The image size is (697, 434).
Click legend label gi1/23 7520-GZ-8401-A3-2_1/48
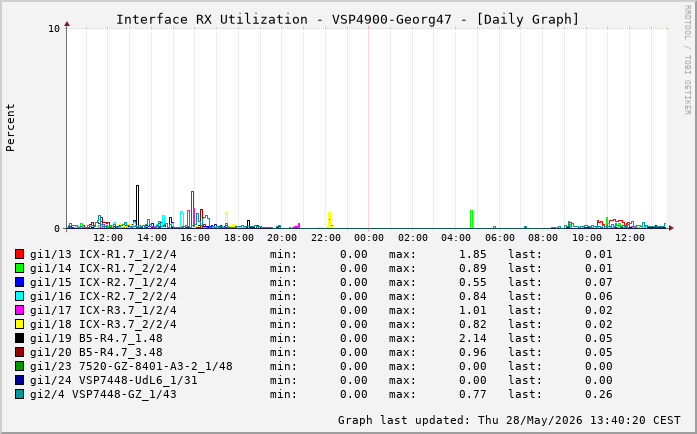tap(131, 366)
